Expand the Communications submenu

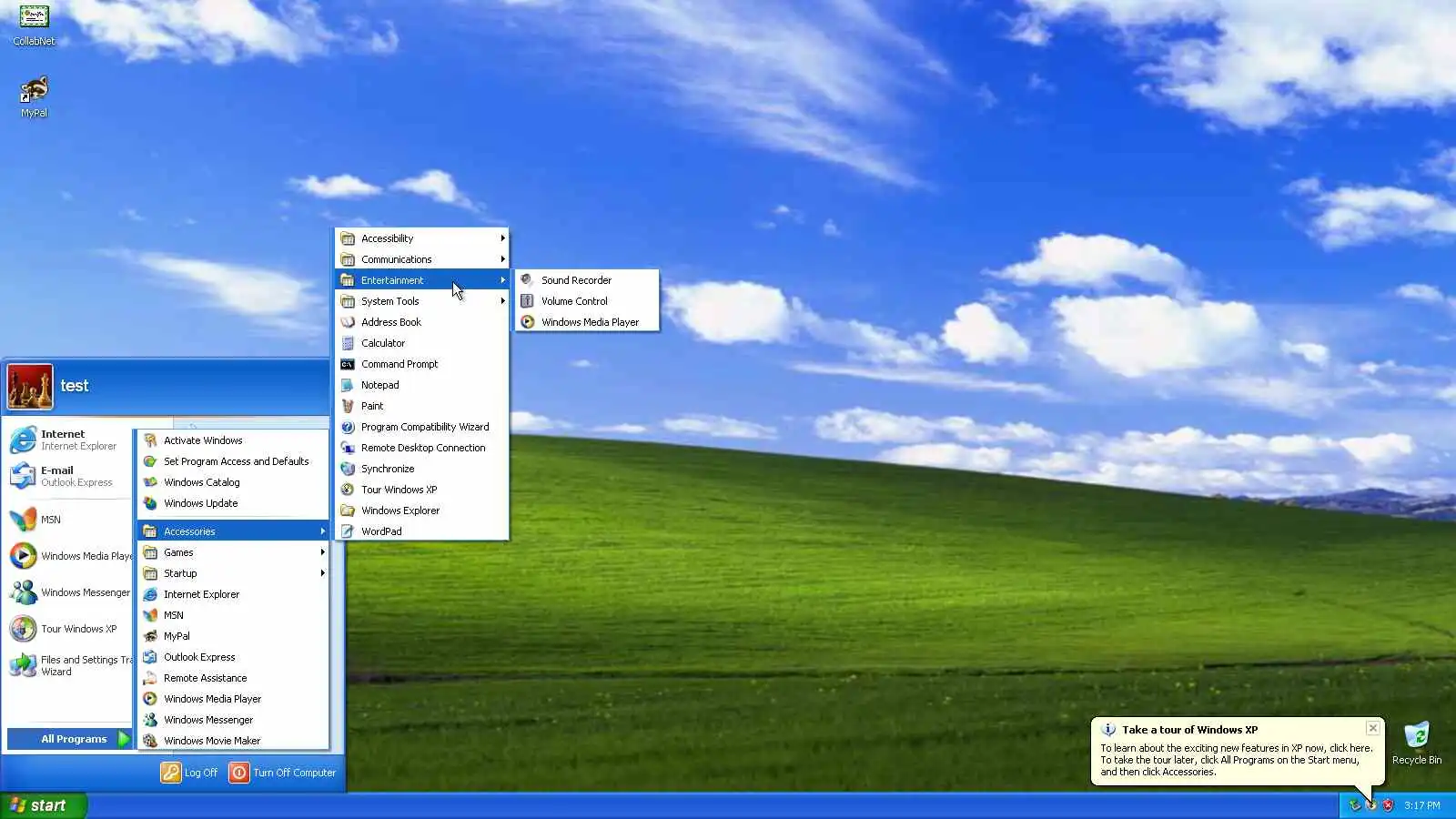click(x=422, y=259)
